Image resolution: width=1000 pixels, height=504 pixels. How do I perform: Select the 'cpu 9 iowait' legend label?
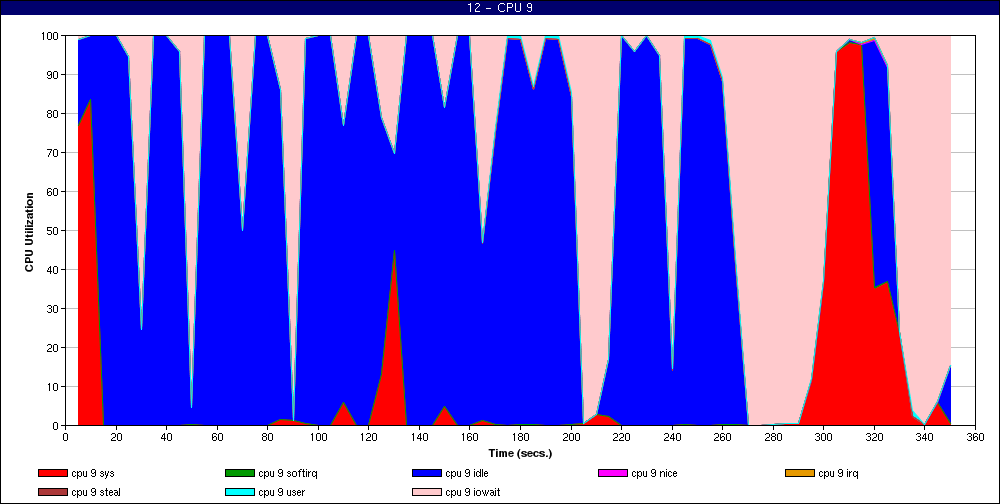coord(473,493)
